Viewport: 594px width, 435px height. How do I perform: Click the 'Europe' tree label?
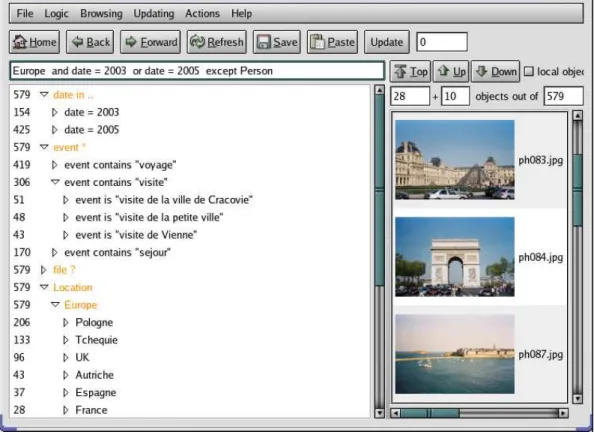pyautogui.click(x=81, y=305)
